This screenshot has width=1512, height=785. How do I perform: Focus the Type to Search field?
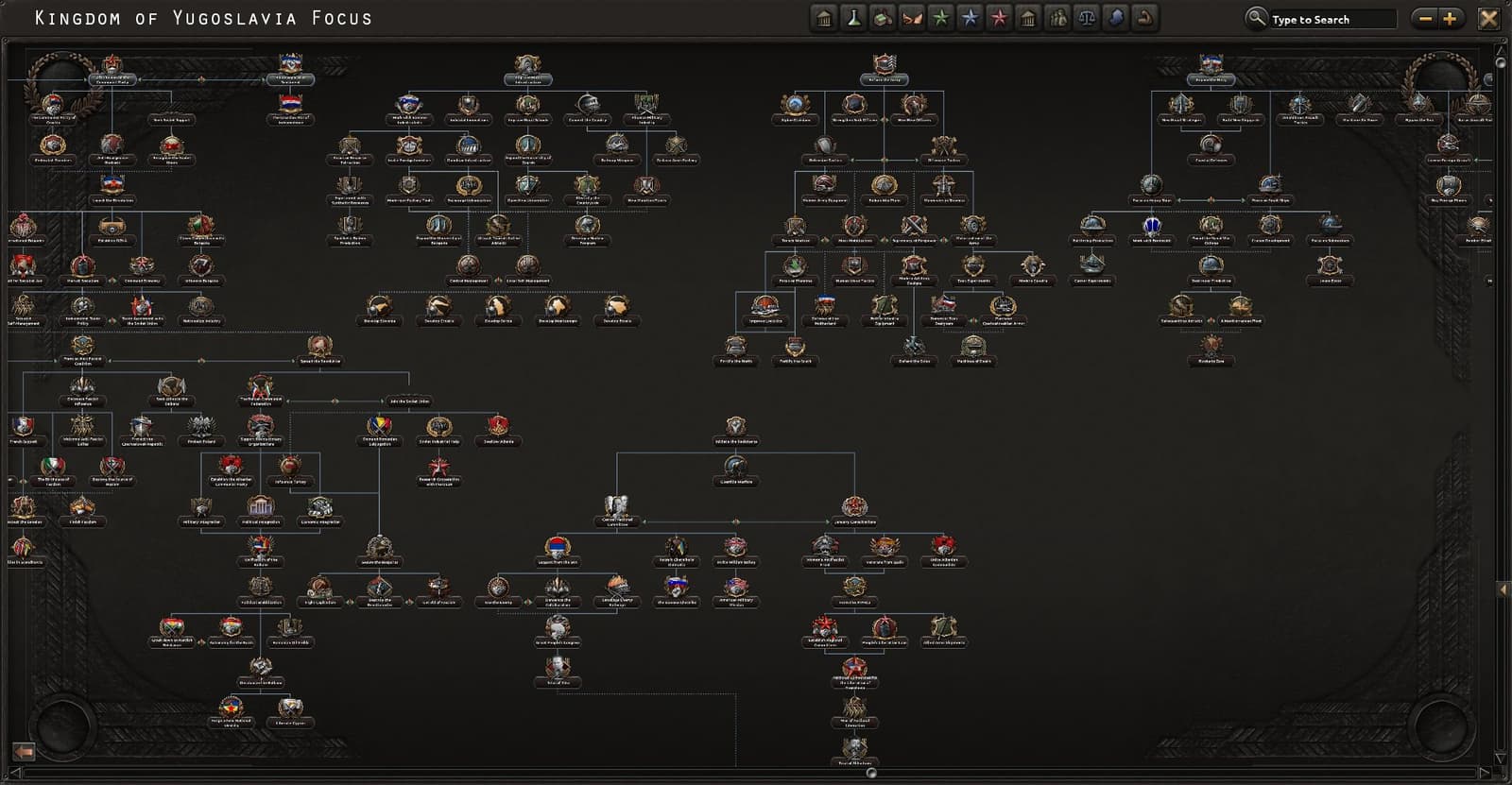click(1332, 19)
